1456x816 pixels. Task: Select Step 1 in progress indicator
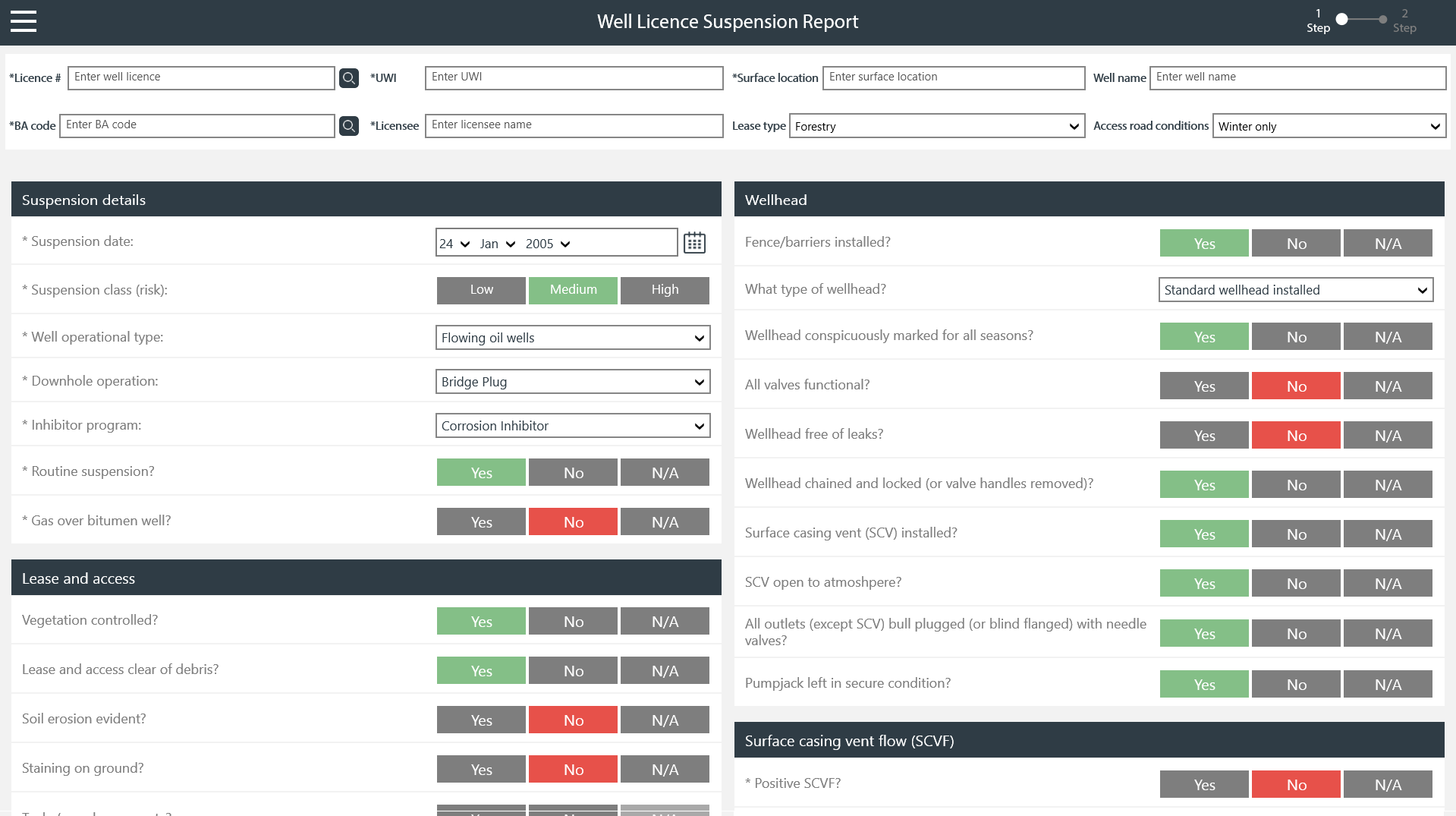pyautogui.click(x=1341, y=20)
